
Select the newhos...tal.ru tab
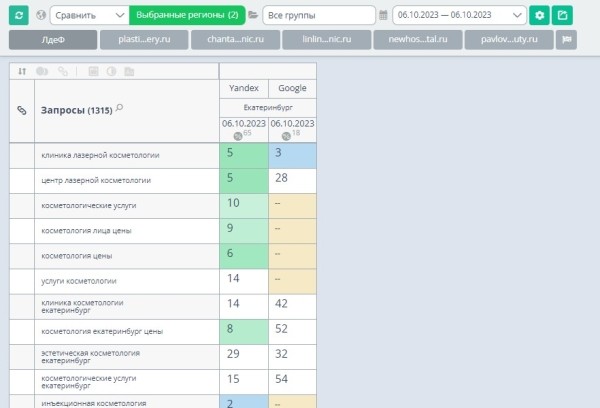click(417, 40)
